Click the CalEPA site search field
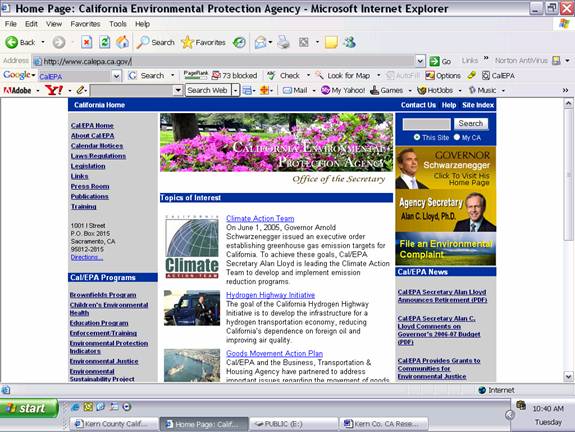The width and height of the screenshot is (575, 432). (426, 124)
